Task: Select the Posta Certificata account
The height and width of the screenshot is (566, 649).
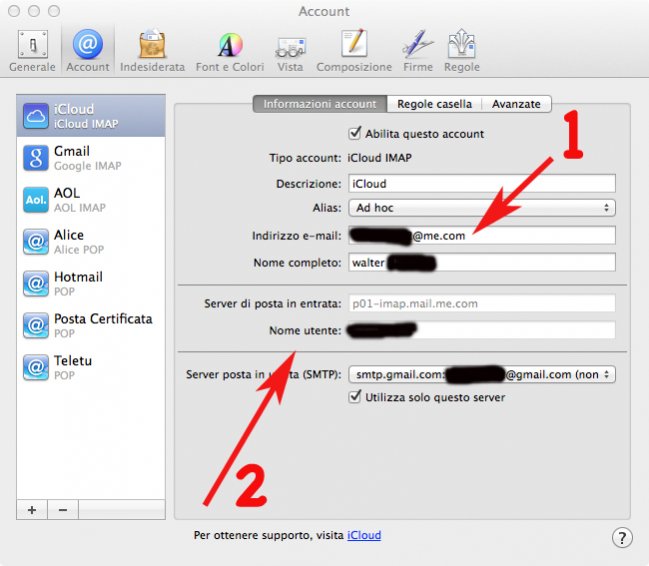Action: [x=91, y=325]
